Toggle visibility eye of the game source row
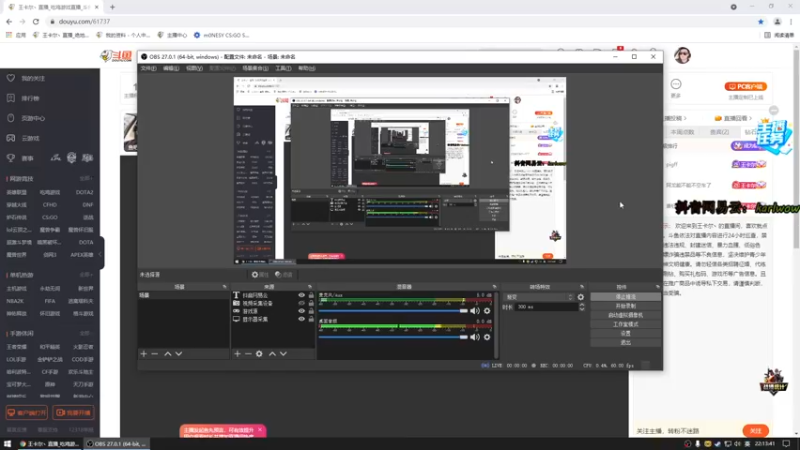Viewport: 800px width, 450px height. [302, 311]
